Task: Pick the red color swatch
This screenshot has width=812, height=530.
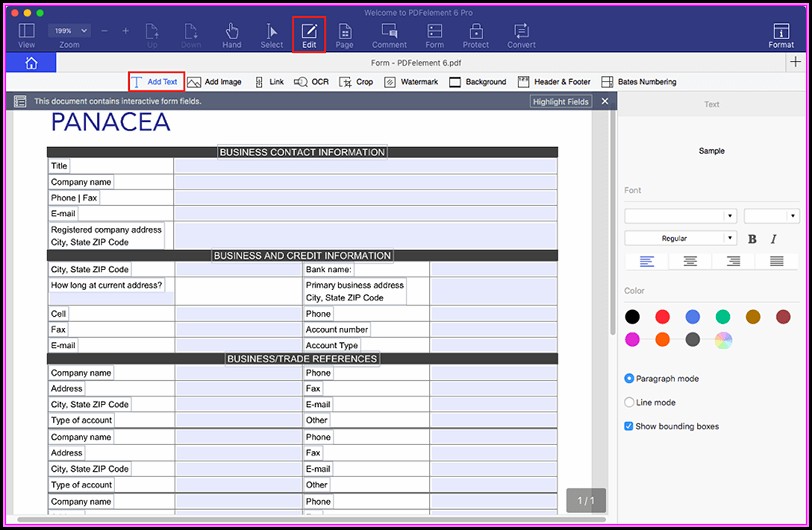Action: pos(662,317)
